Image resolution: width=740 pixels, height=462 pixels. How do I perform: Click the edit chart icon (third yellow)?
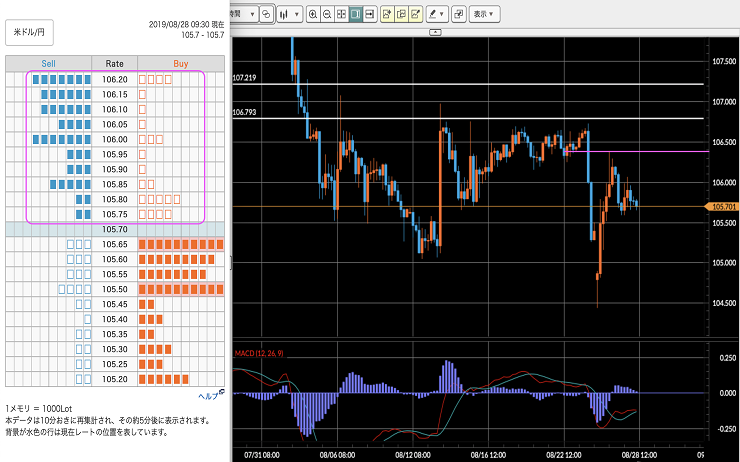[x=415, y=14]
